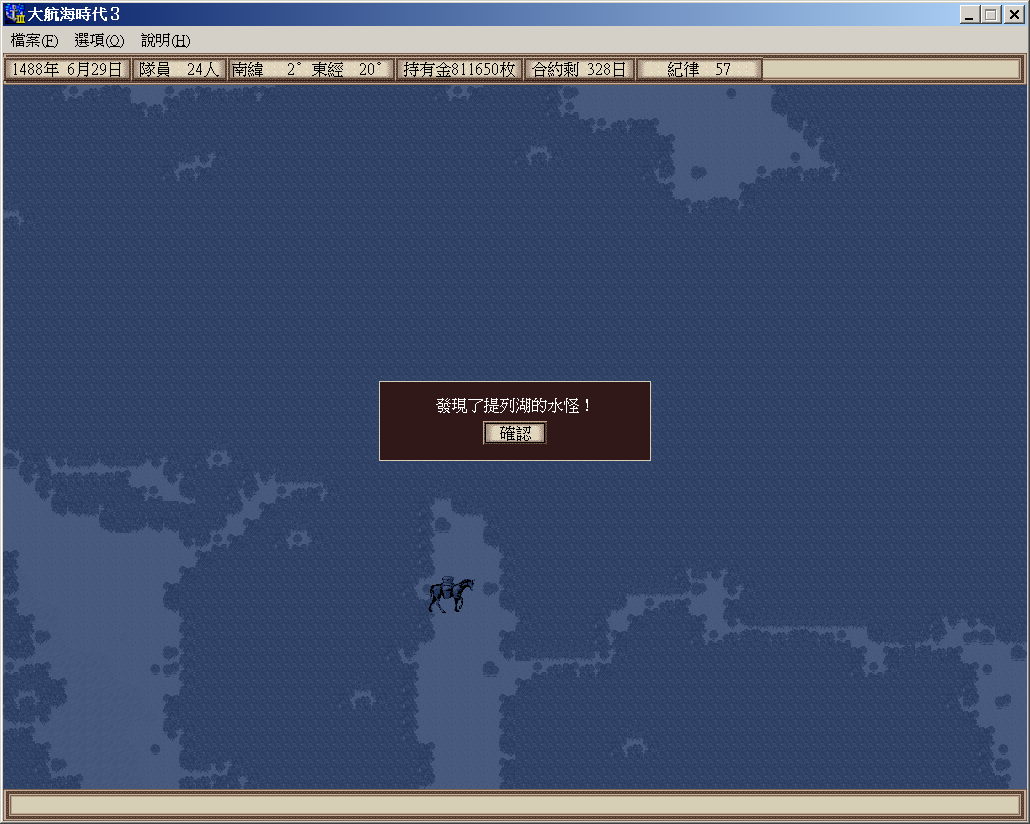Click the blank status cell right of 紀律

pyautogui.click(x=890, y=70)
